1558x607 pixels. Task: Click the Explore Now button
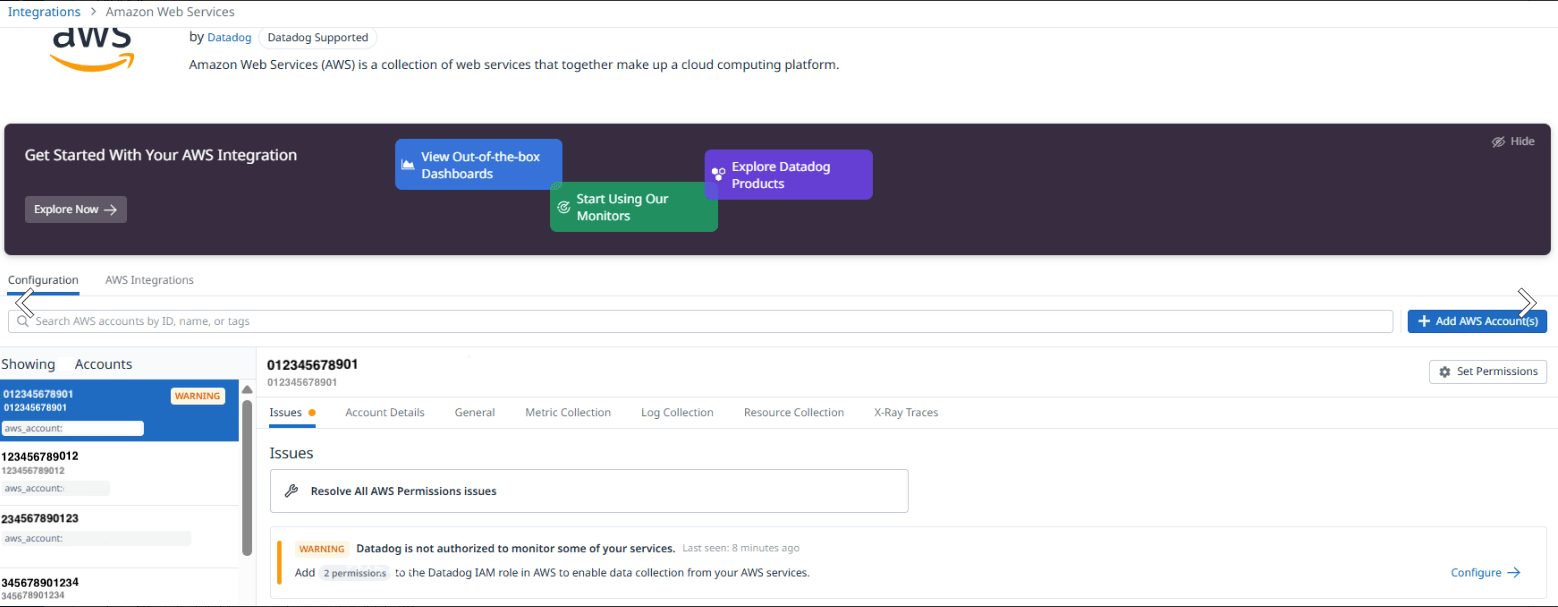point(76,209)
